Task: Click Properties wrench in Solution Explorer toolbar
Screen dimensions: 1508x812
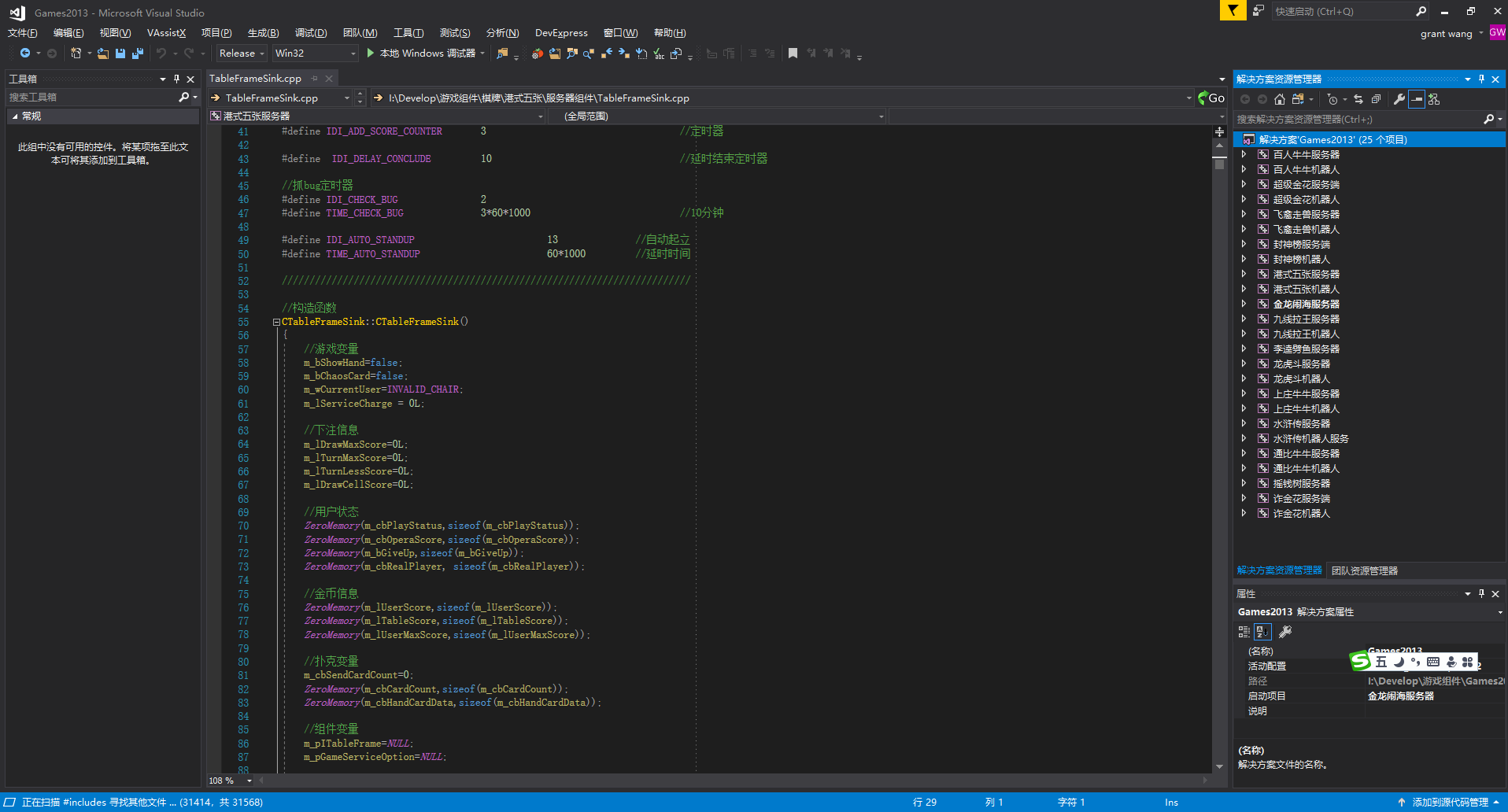Action: coord(1399,98)
